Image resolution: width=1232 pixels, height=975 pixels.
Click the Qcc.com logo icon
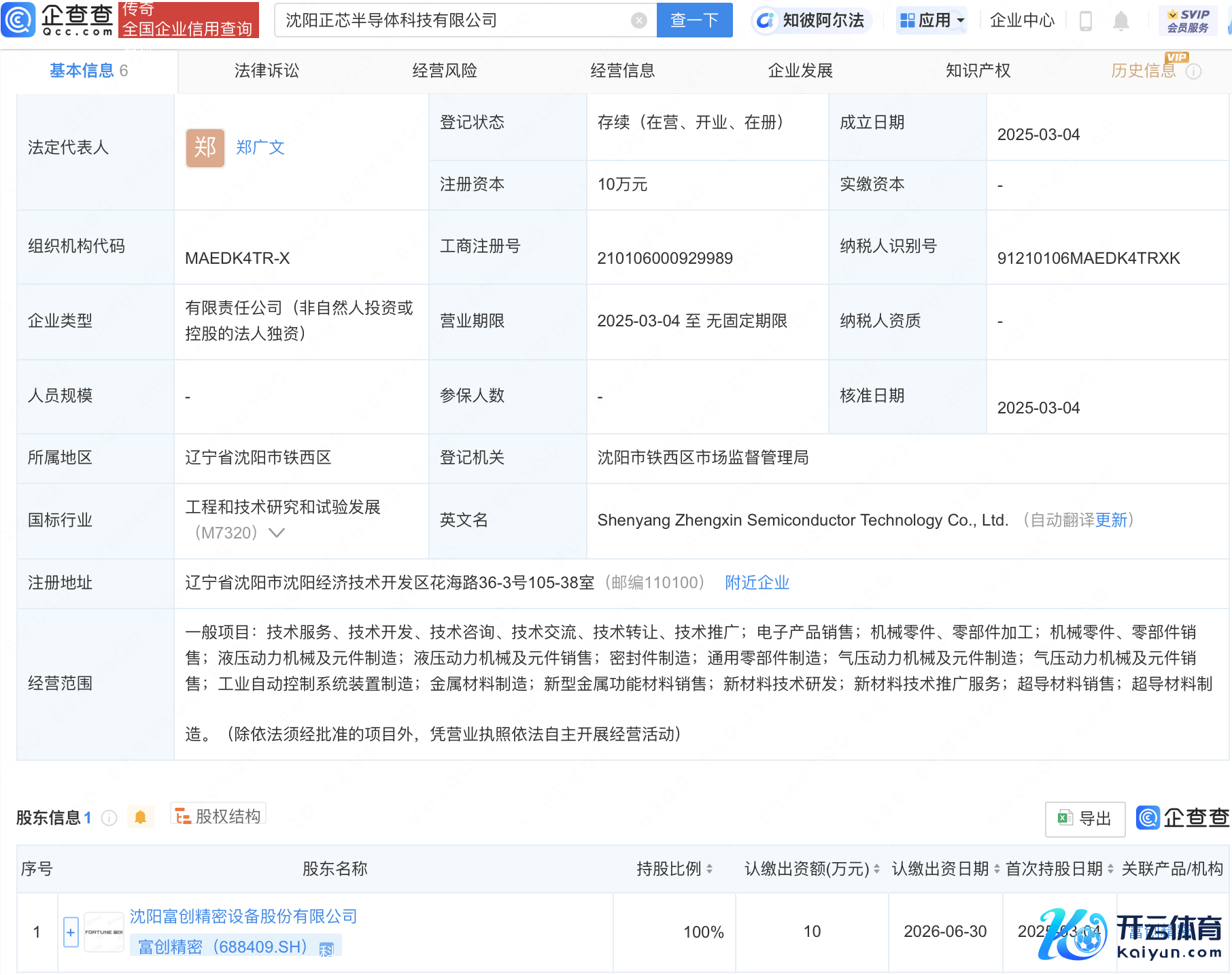click(18, 20)
